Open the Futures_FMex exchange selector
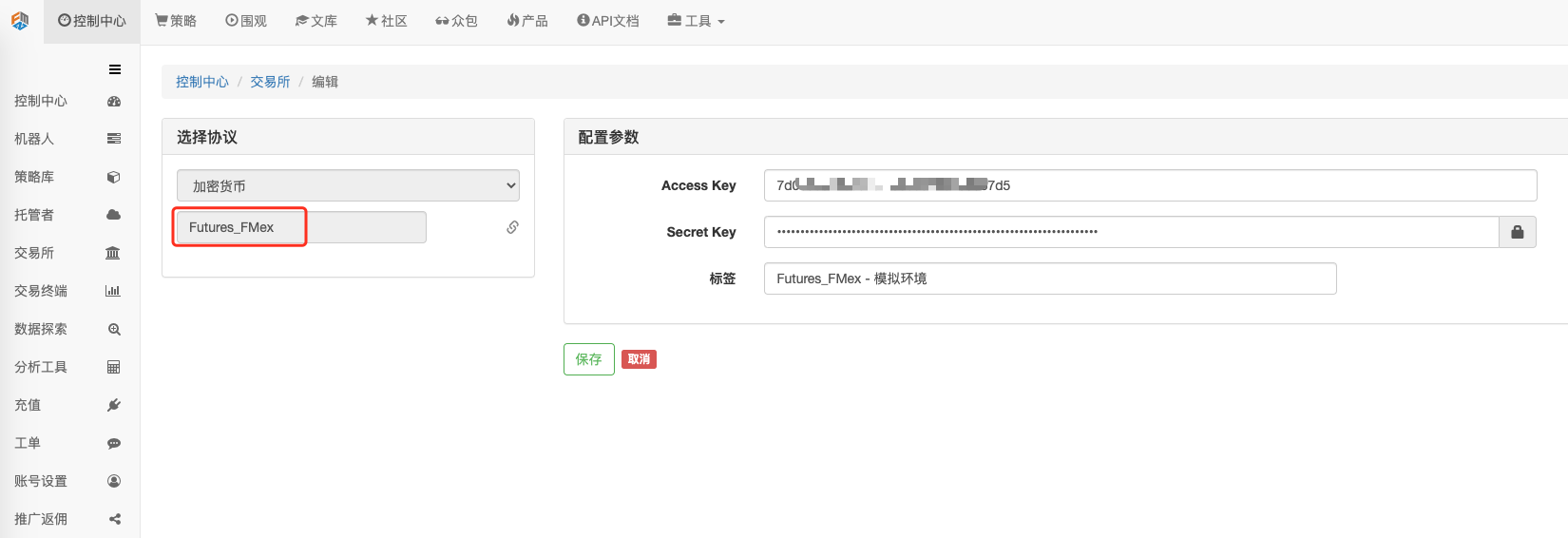 pyautogui.click(x=300, y=227)
